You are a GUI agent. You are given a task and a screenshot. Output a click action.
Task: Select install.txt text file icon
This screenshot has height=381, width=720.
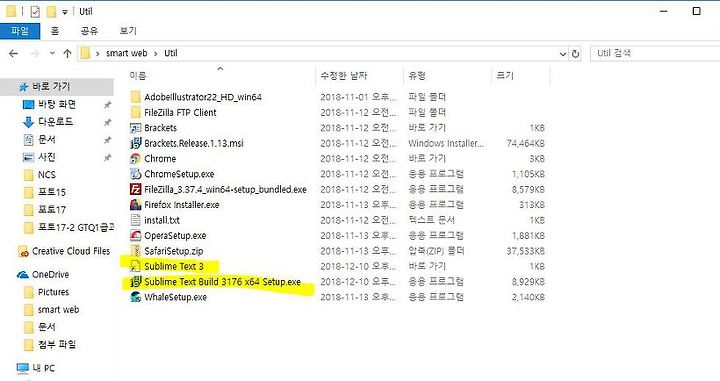pyautogui.click(x=135, y=220)
